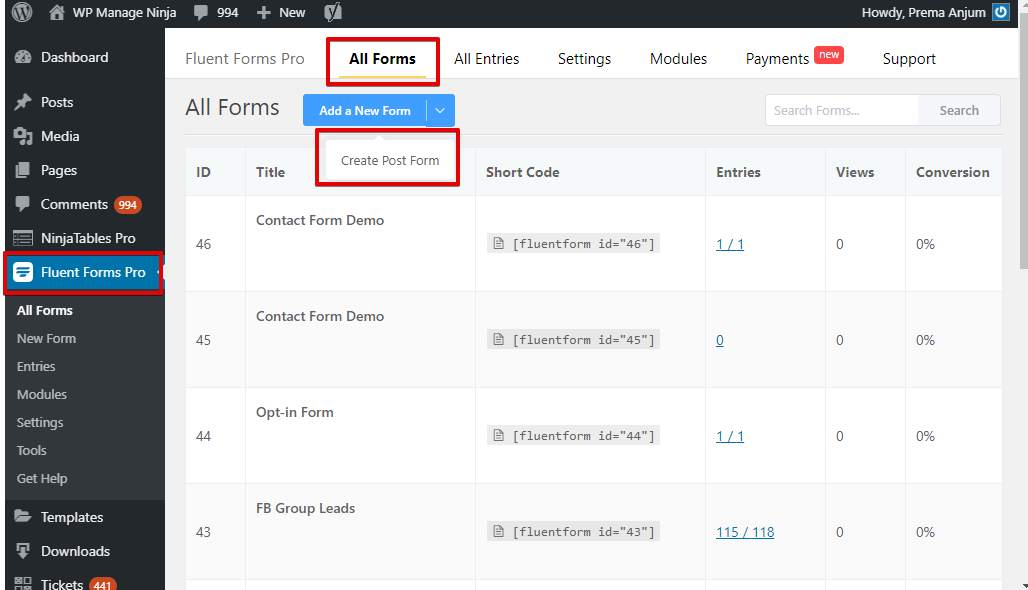
Task: Click the Entries column header
Action: point(738,172)
